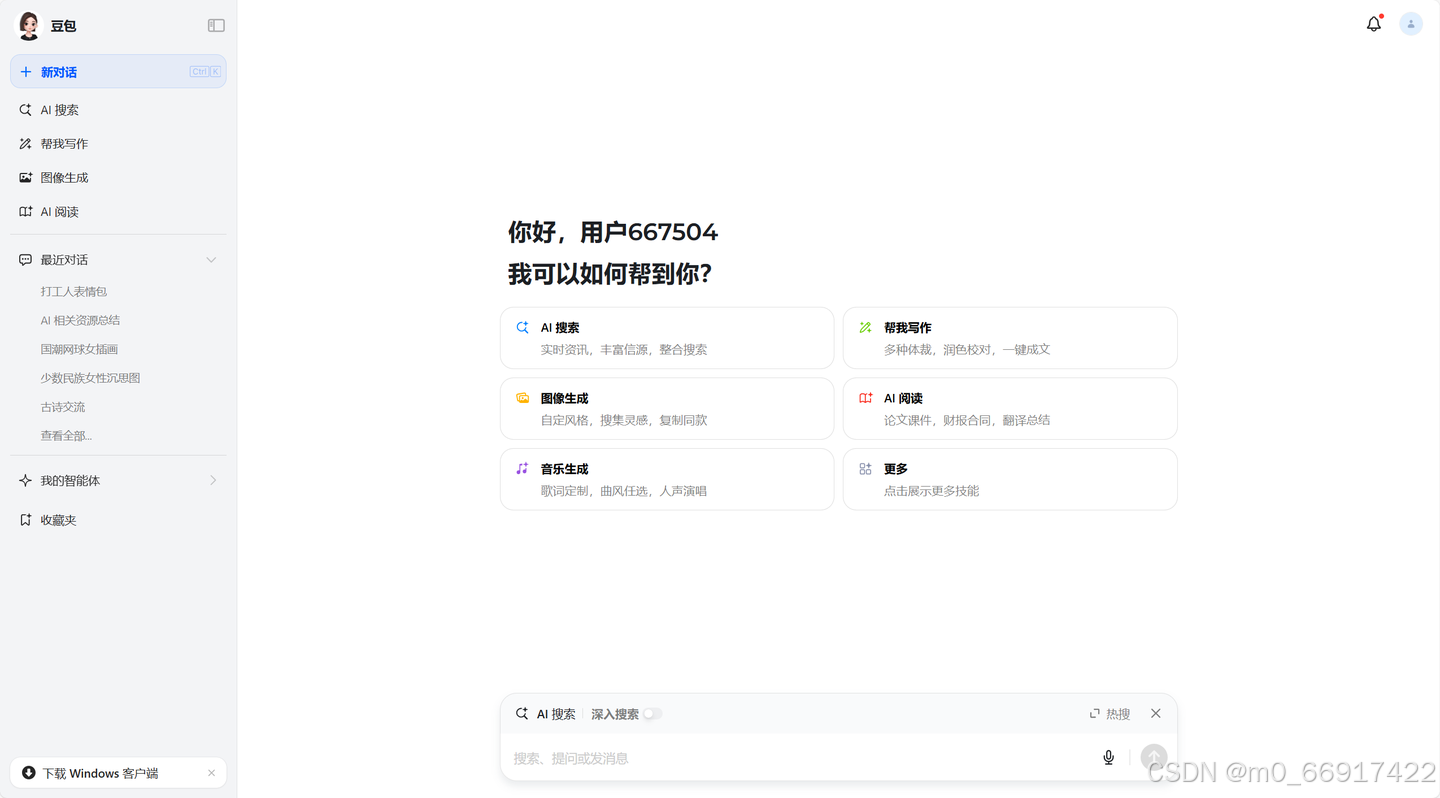Screen dimensions: 1440x798
Task: Open the notifications bell
Action: point(1374,24)
